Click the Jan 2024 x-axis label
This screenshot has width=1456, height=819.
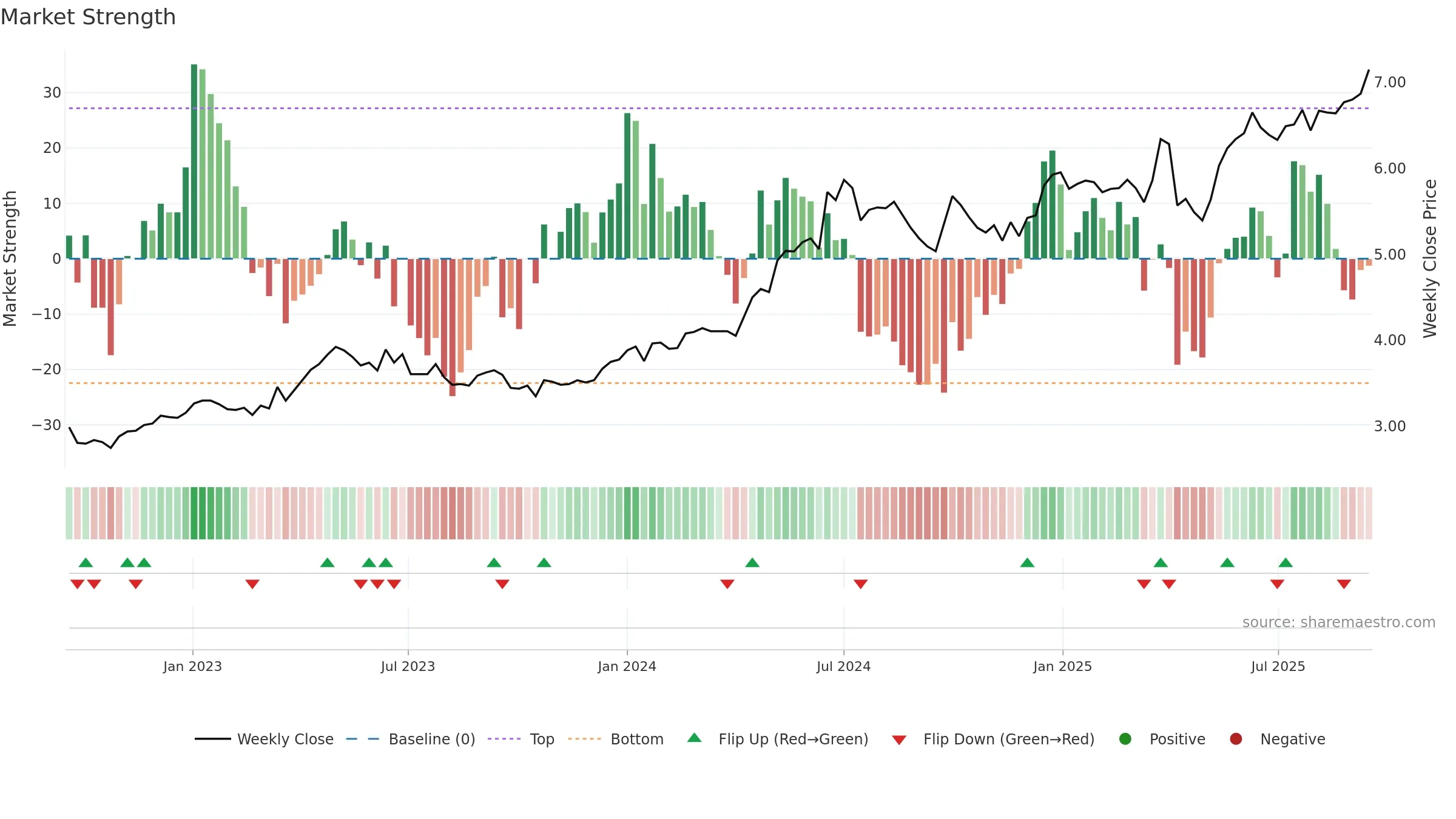click(627, 667)
